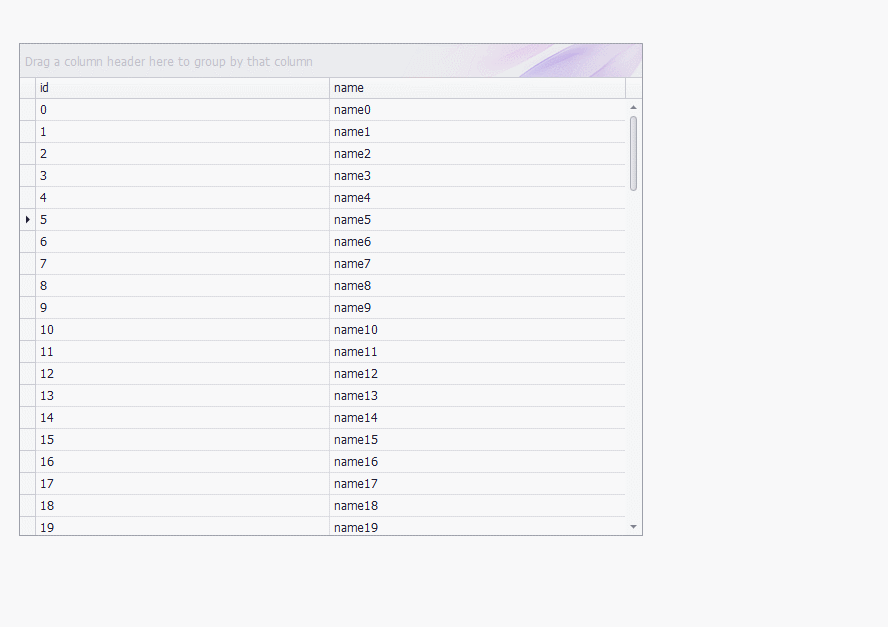Click the scroll down arrow of the grid
Image resolution: width=888 pixels, height=627 pixels.
(633, 526)
